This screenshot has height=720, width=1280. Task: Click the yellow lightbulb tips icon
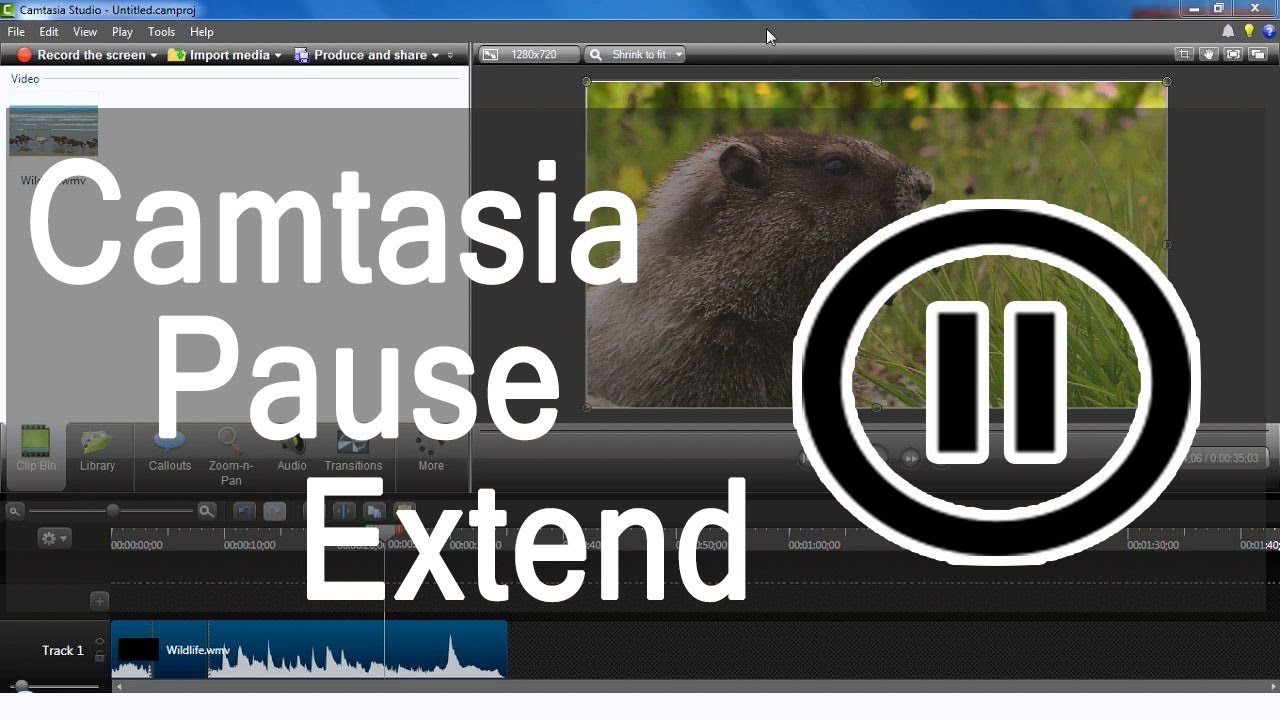click(x=1249, y=32)
